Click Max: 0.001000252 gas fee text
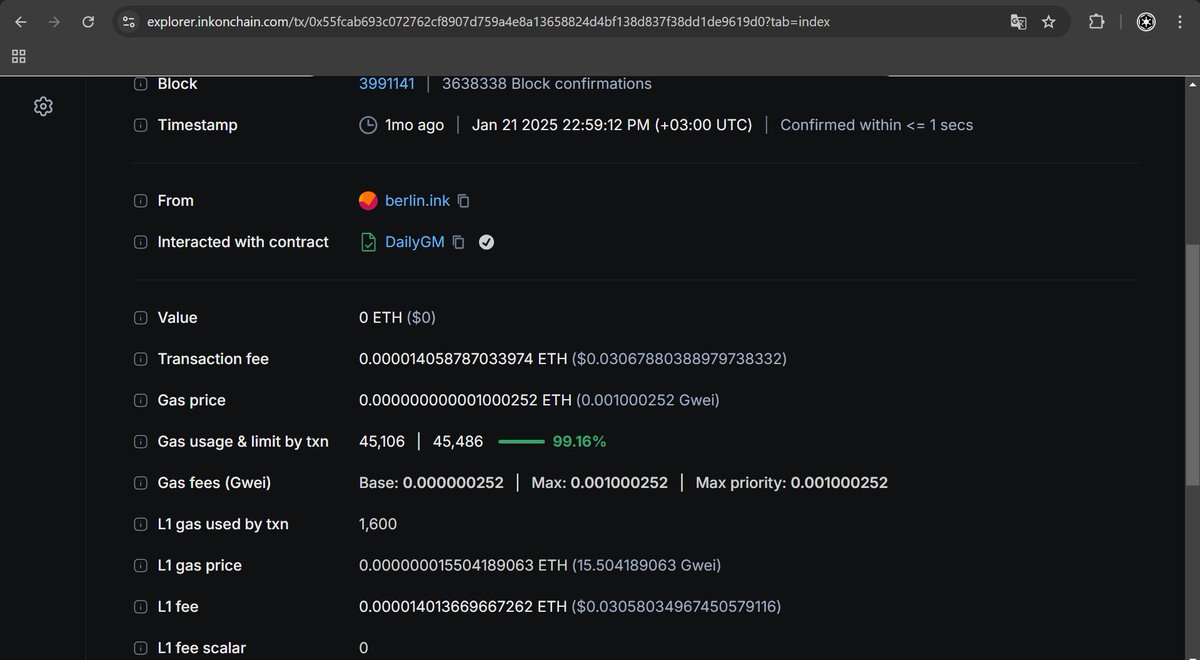1200x660 pixels. point(599,482)
